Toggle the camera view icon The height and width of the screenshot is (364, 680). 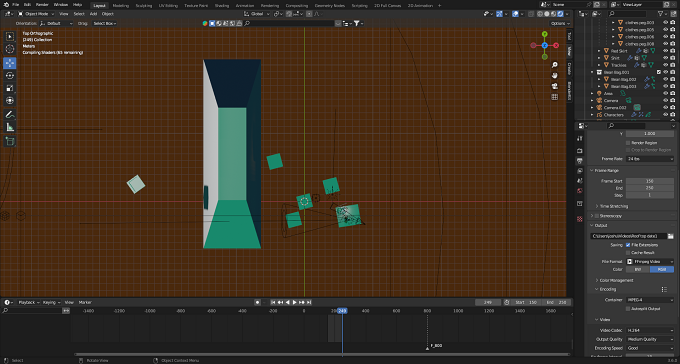click(x=554, y=86)
